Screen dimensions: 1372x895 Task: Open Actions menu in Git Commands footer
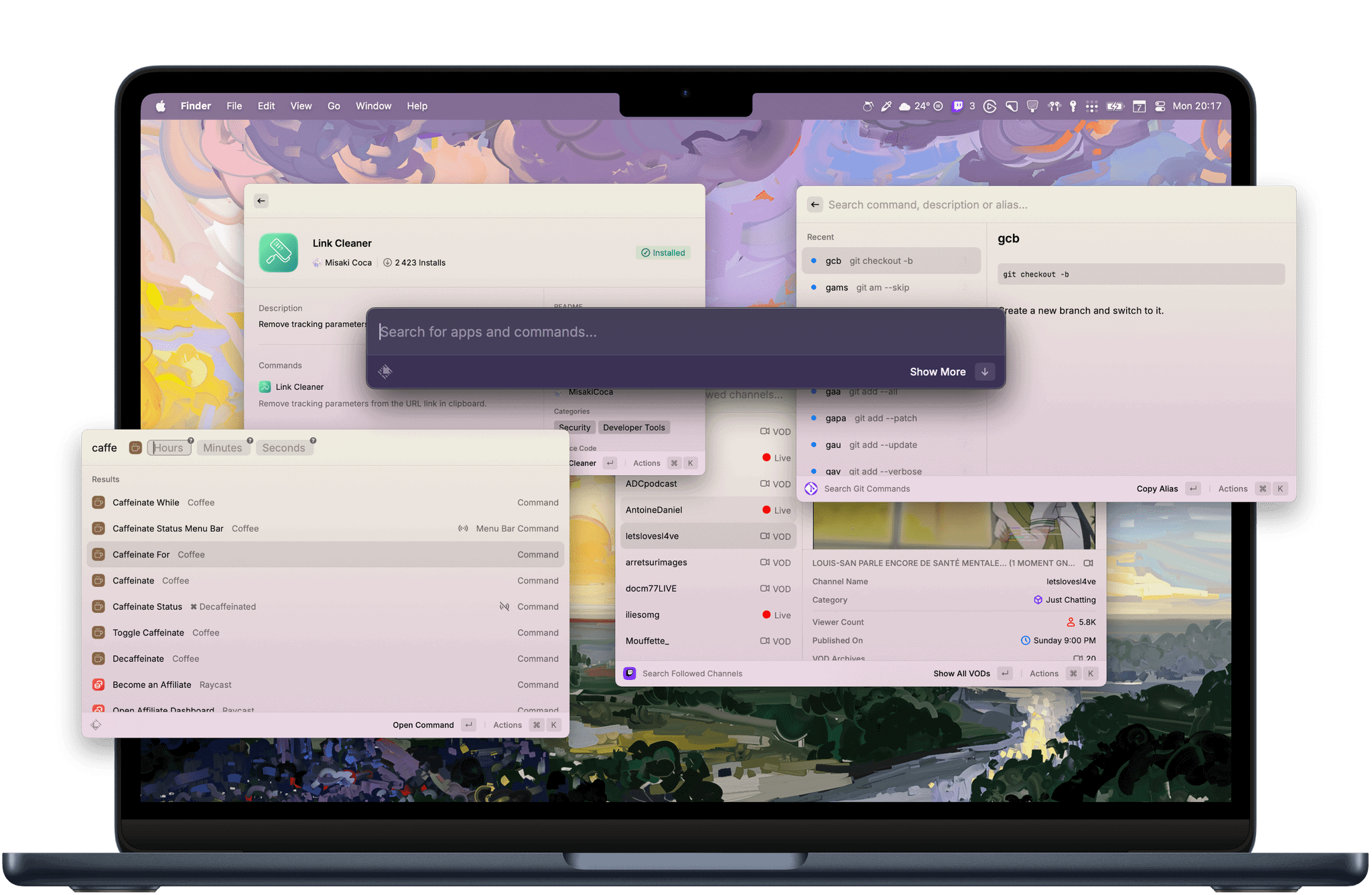tap(1233, 488)
